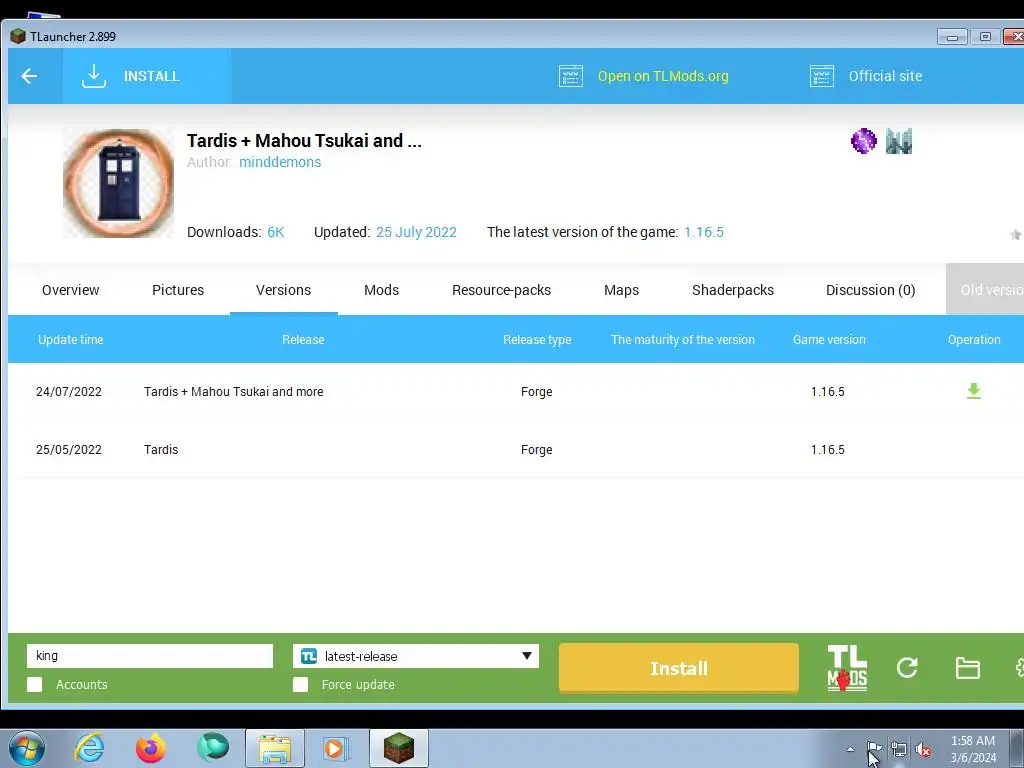The width and height of the screenshot is (1024, 768).
Task: Click the Release column header
Action: tap(303, 340)
